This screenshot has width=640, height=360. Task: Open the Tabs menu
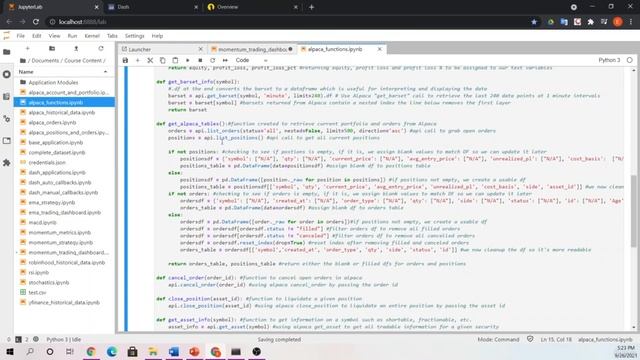(112, 36)
